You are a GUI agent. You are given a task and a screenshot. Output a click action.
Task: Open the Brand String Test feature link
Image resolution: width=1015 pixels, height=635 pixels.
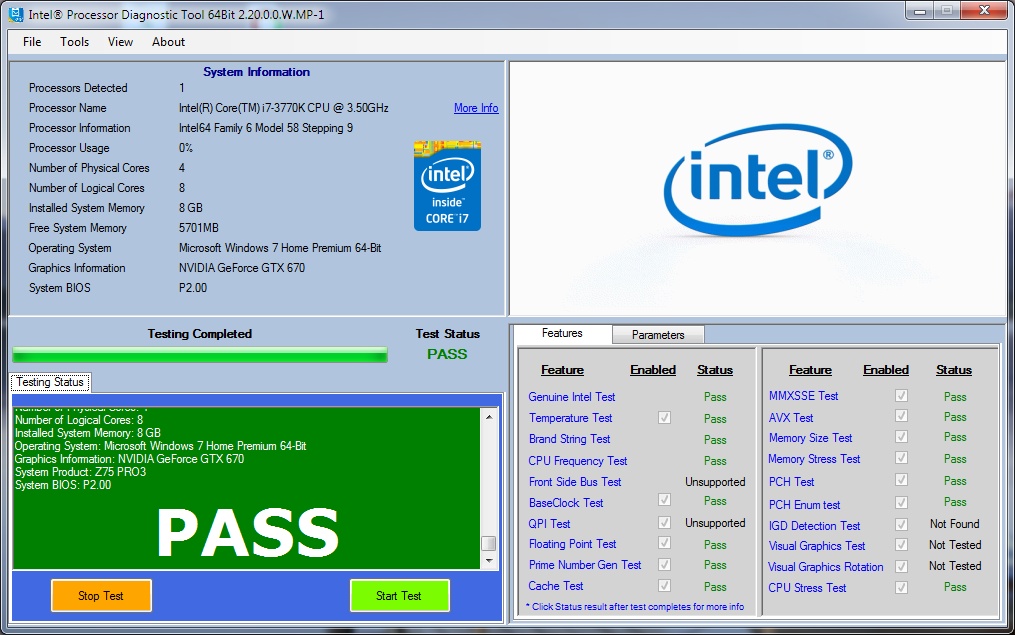point(570,439)
